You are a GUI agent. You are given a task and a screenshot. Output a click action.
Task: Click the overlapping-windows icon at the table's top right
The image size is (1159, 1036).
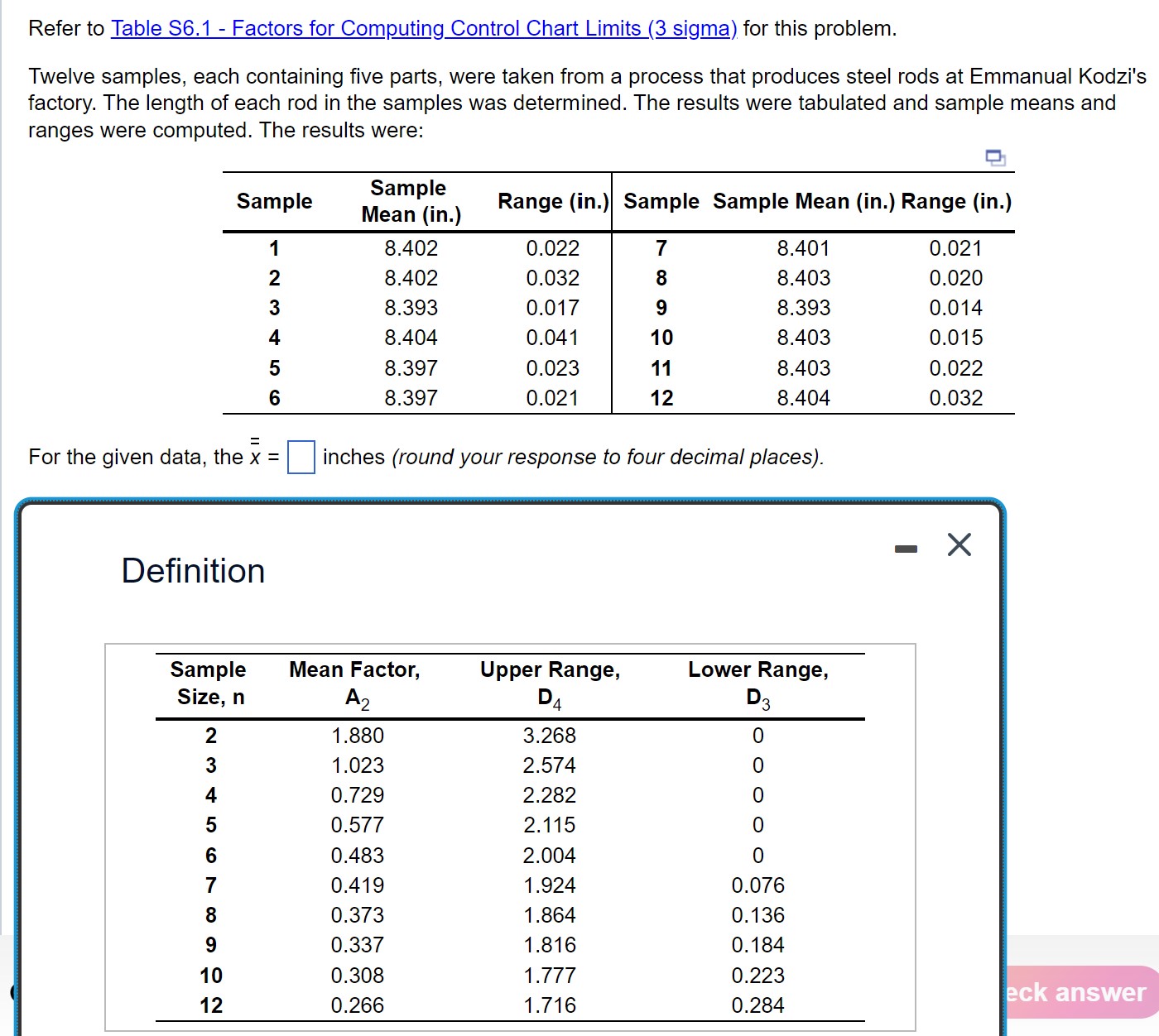(995, 156)
